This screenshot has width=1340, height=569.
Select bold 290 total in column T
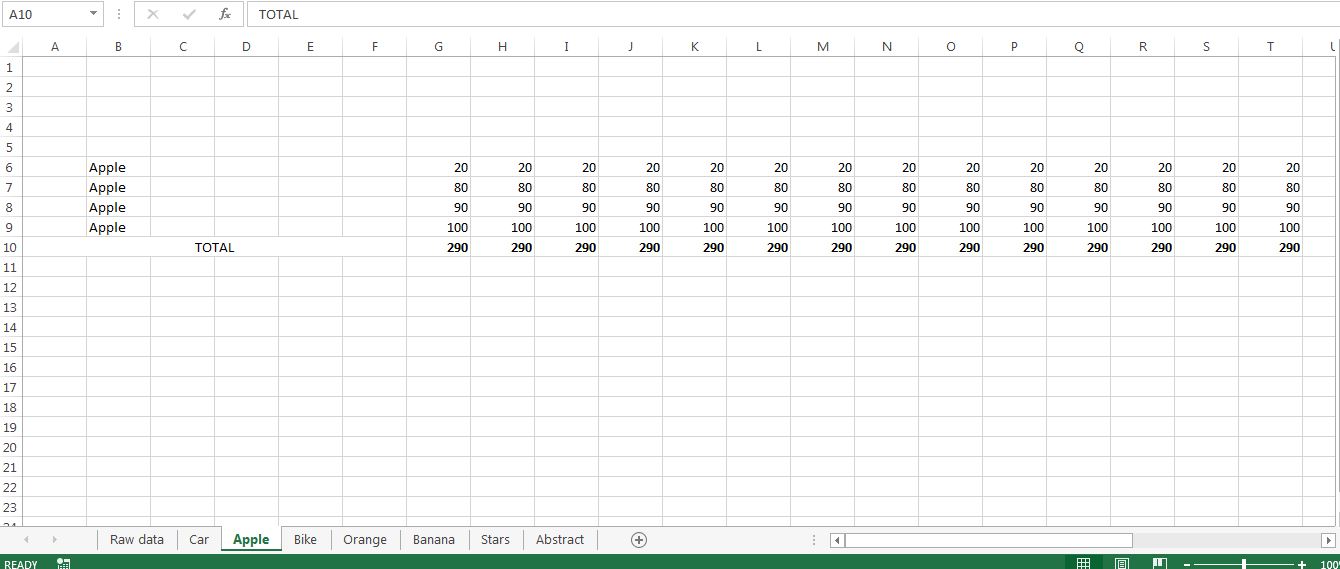(1270, 247)
